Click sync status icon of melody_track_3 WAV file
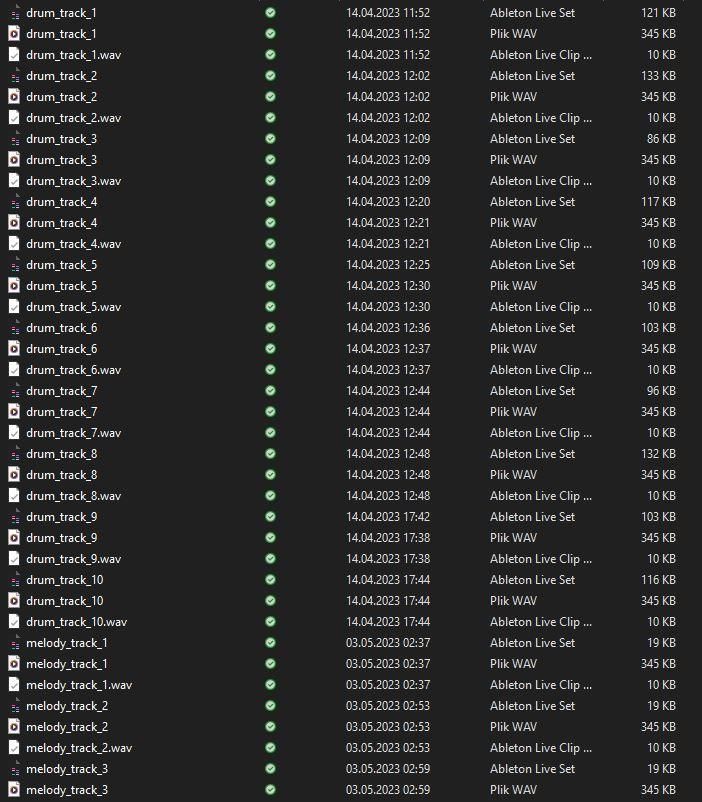Viewport: 702px width, 802px height. point(271,789)
